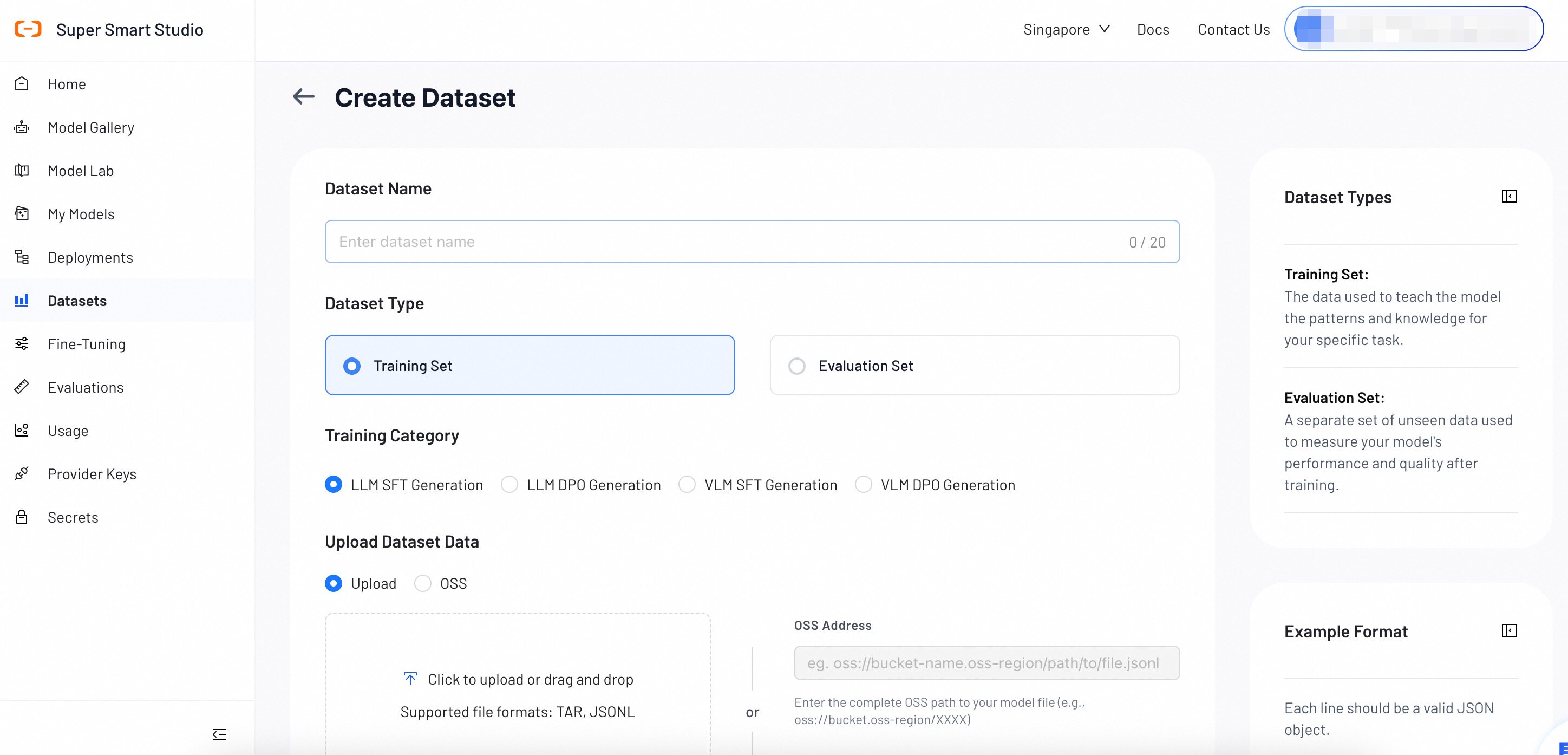Click the Dataset Types heading
This screenshot has width=1568, height=755.
point(1338,197)
